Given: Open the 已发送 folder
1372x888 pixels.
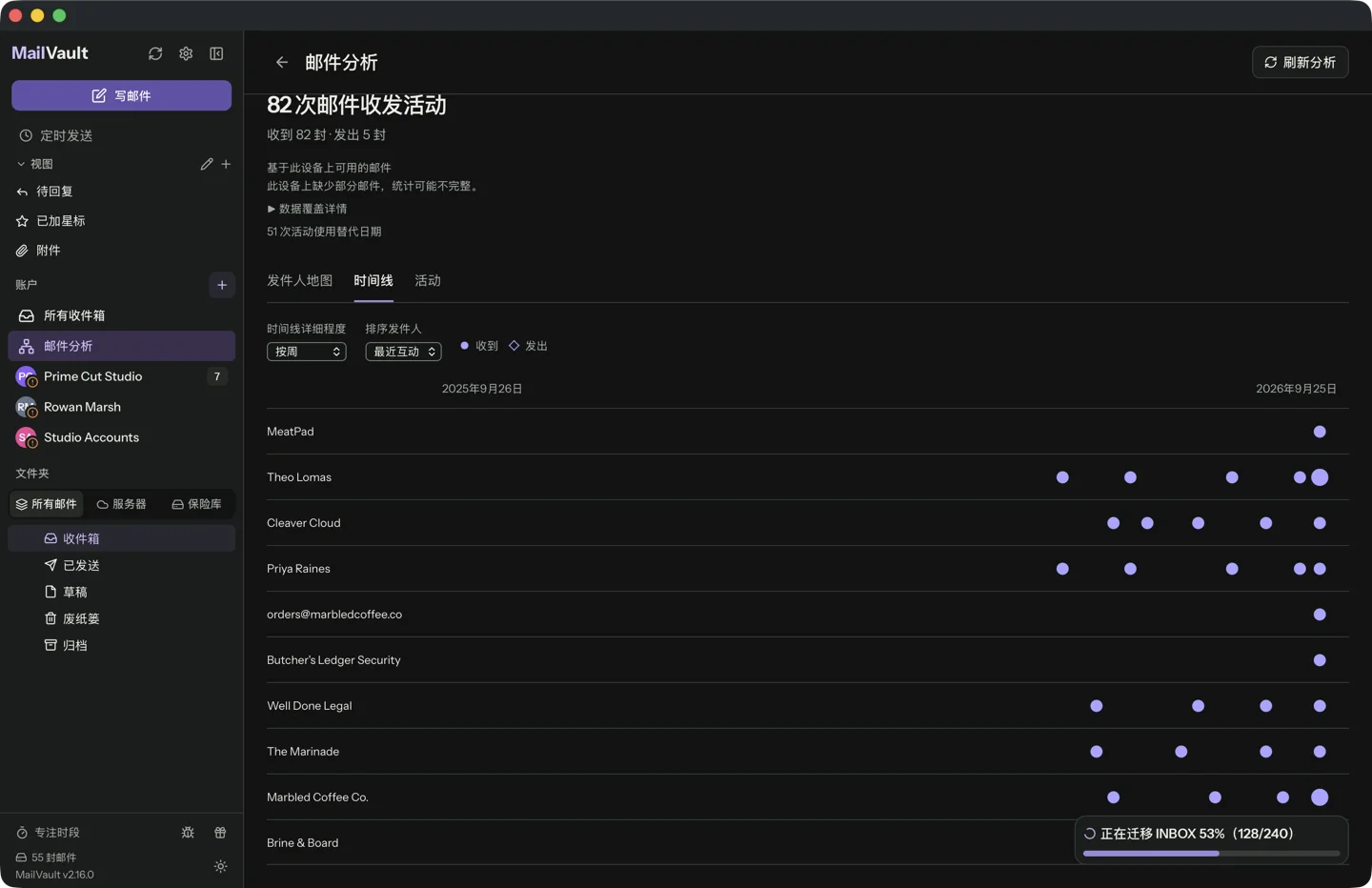Looking at the screenshot, I should tap(122, 565).
